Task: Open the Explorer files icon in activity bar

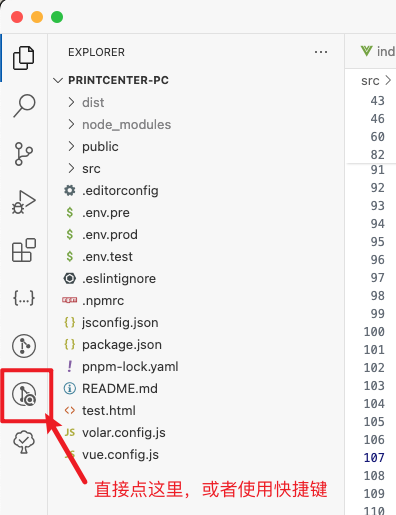Action: click(x=23, y=58)
